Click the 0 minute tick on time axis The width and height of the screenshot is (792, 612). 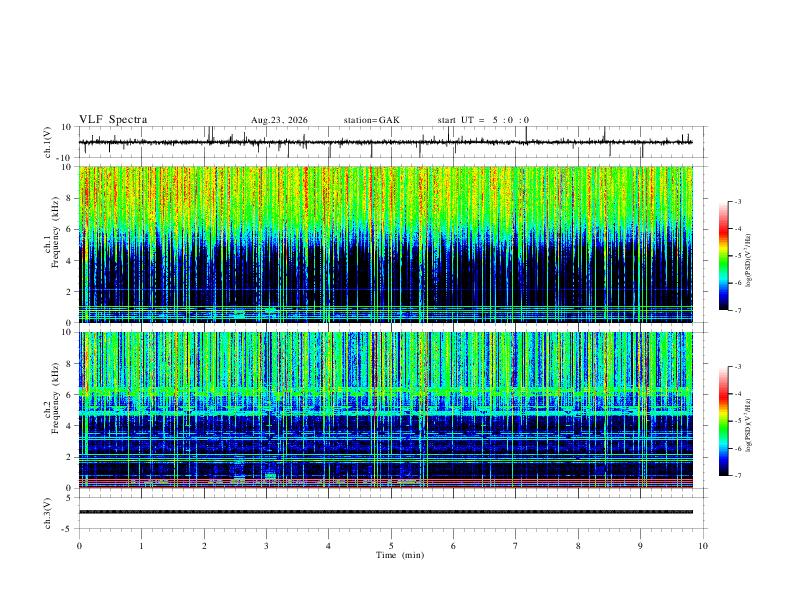click(x=79, y=546)
